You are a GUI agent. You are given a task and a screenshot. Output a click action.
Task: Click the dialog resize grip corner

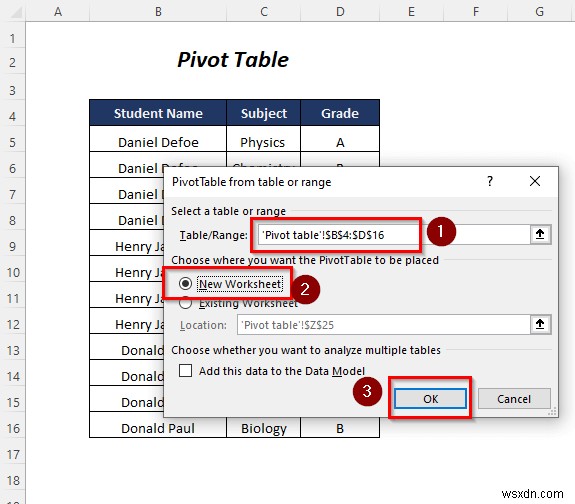point(553,412)
